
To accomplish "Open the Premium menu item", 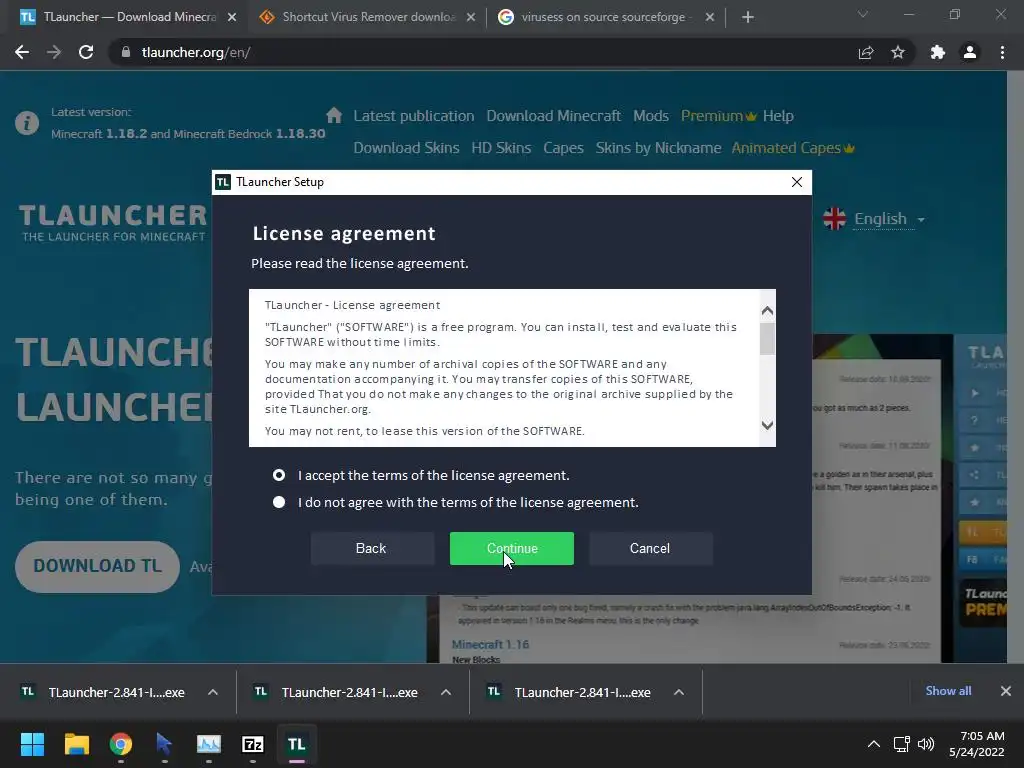I will 718,116.
